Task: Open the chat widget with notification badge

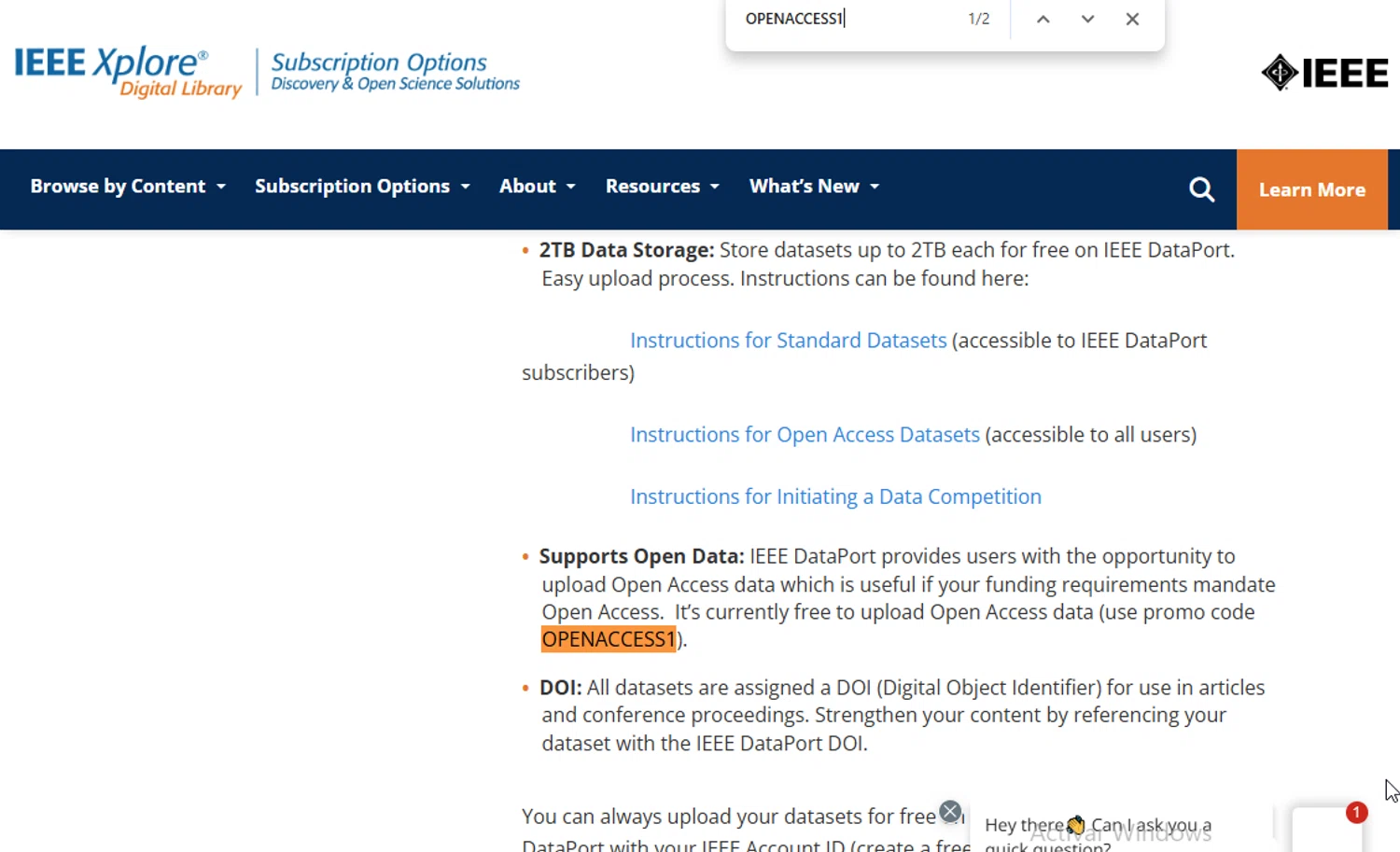Action: click(x=1328, y=829)
